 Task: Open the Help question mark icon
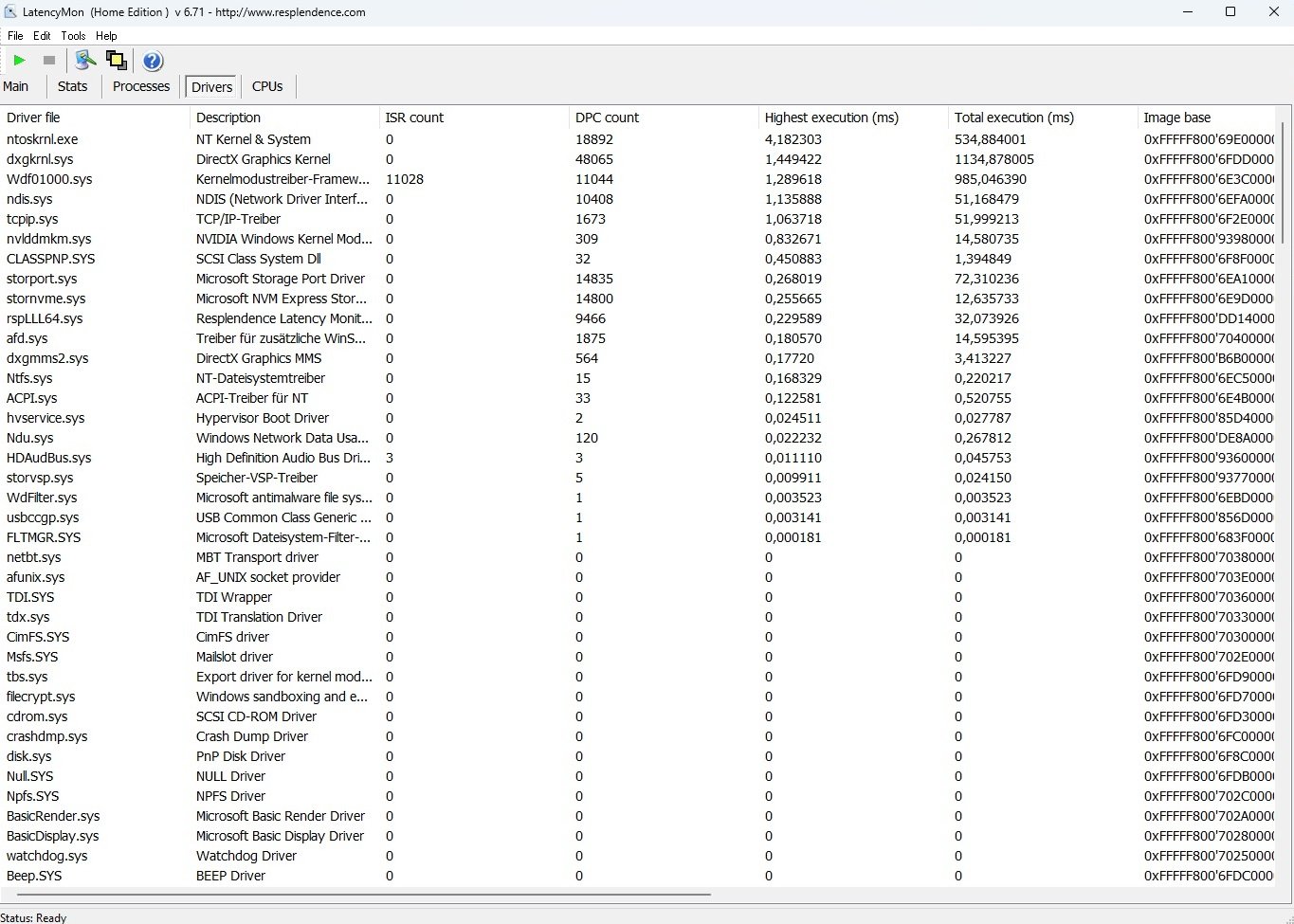(153, 61)
